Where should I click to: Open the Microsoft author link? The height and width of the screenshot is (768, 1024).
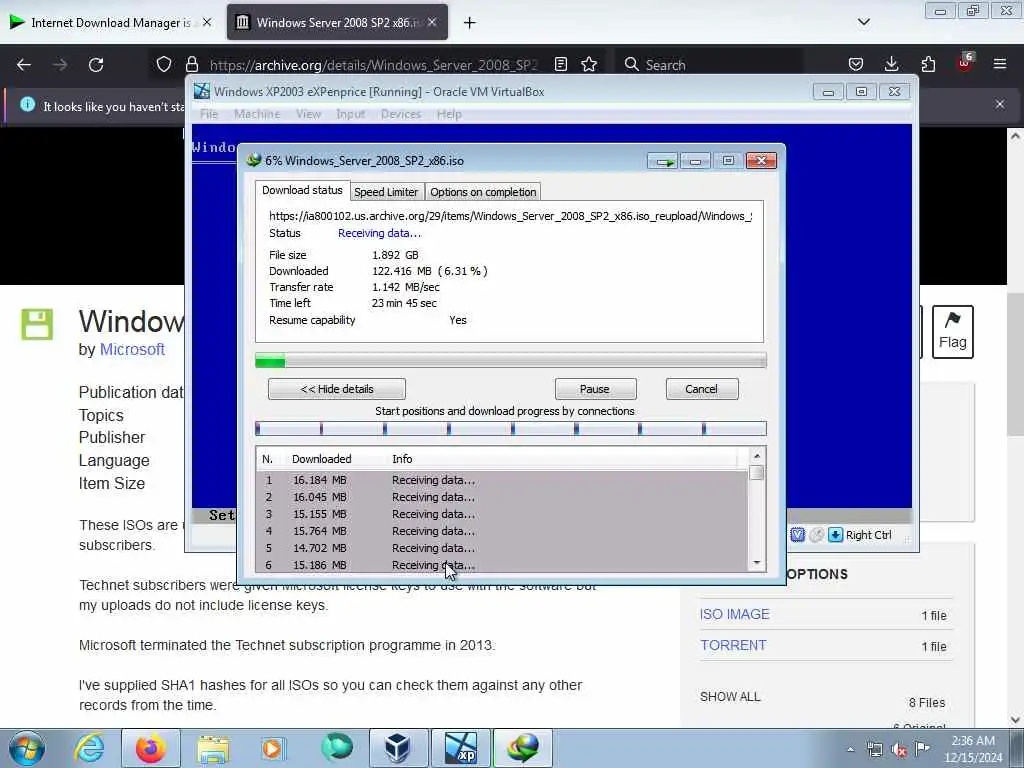coord(132,349)
